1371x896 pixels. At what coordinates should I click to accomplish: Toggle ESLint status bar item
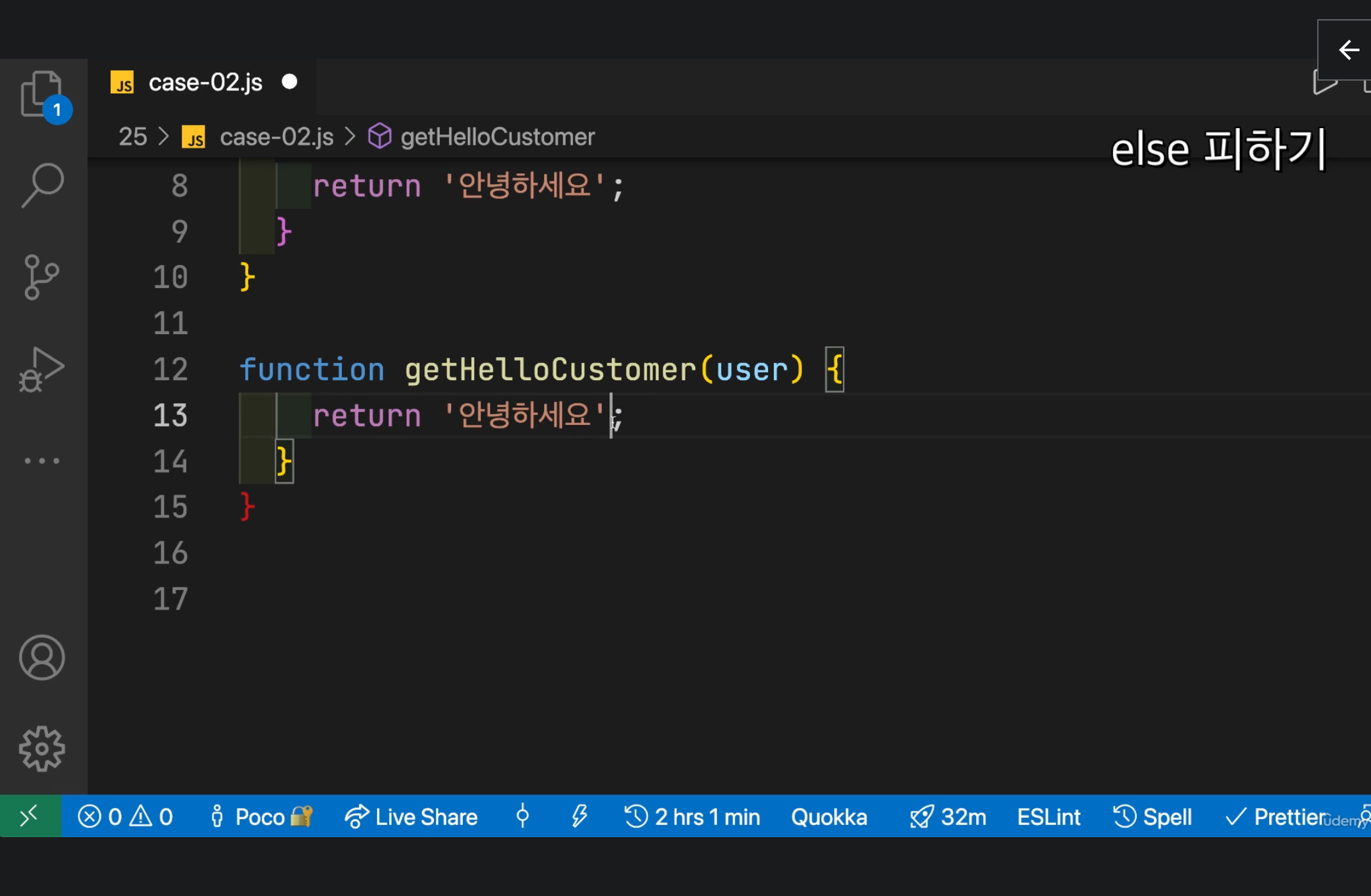[1048, 817]
